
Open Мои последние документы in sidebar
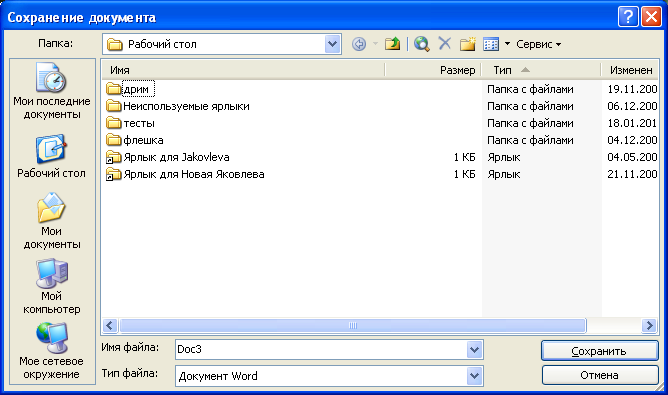click(x=52, y=92)
